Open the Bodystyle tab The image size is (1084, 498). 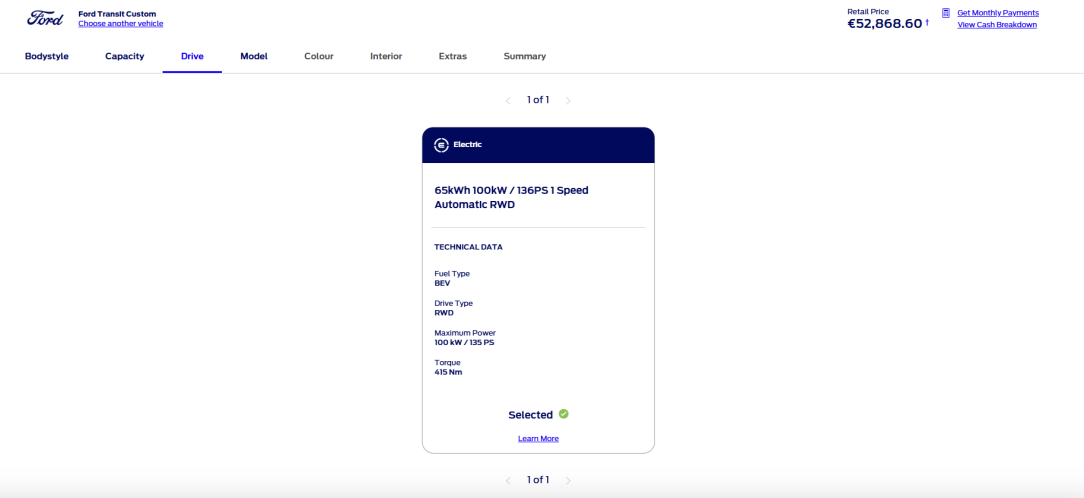(47, 56)
